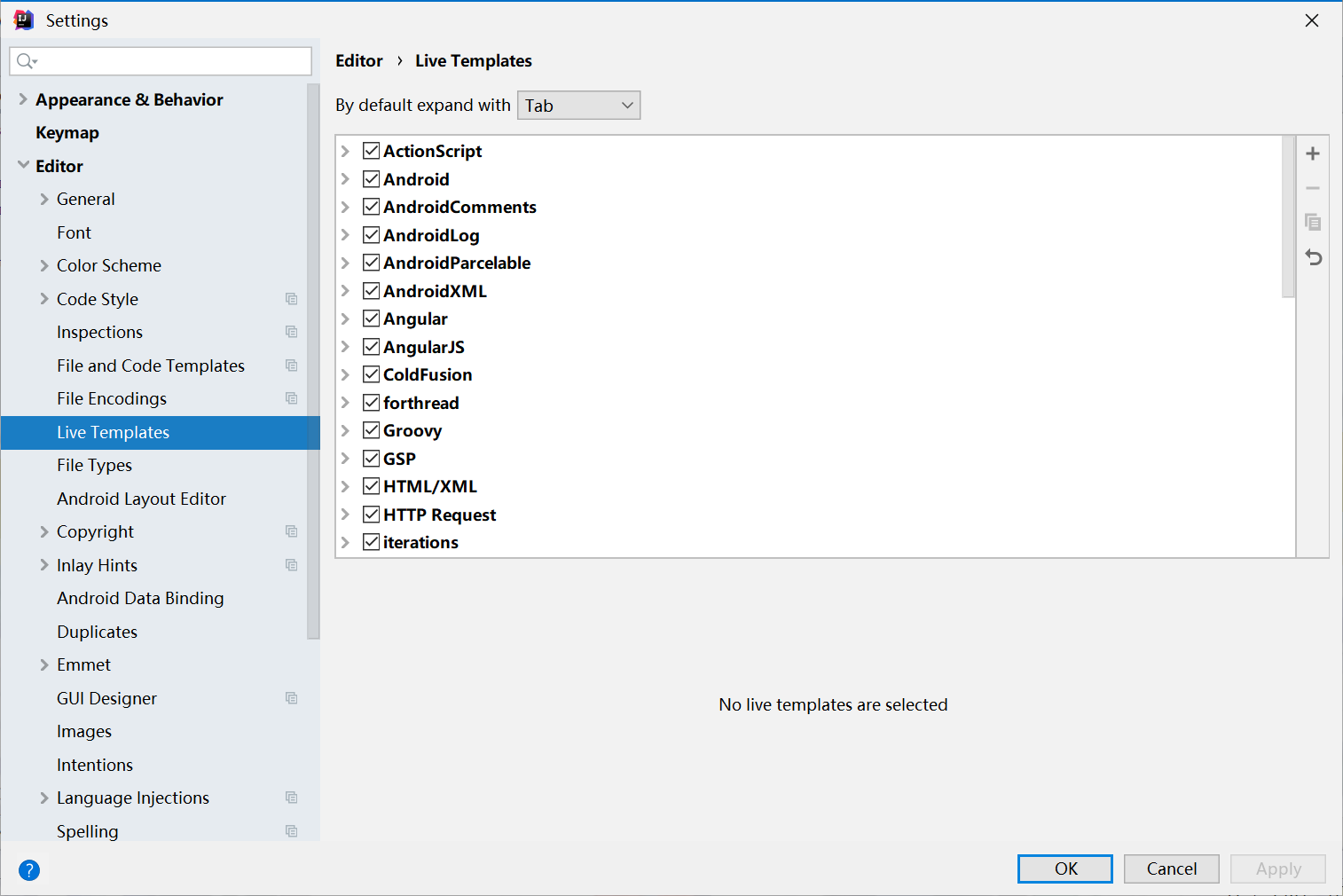Expand the Emmet node arrow
The height and width of the screenshot is (896, 1343).
(x=44, y=664)
